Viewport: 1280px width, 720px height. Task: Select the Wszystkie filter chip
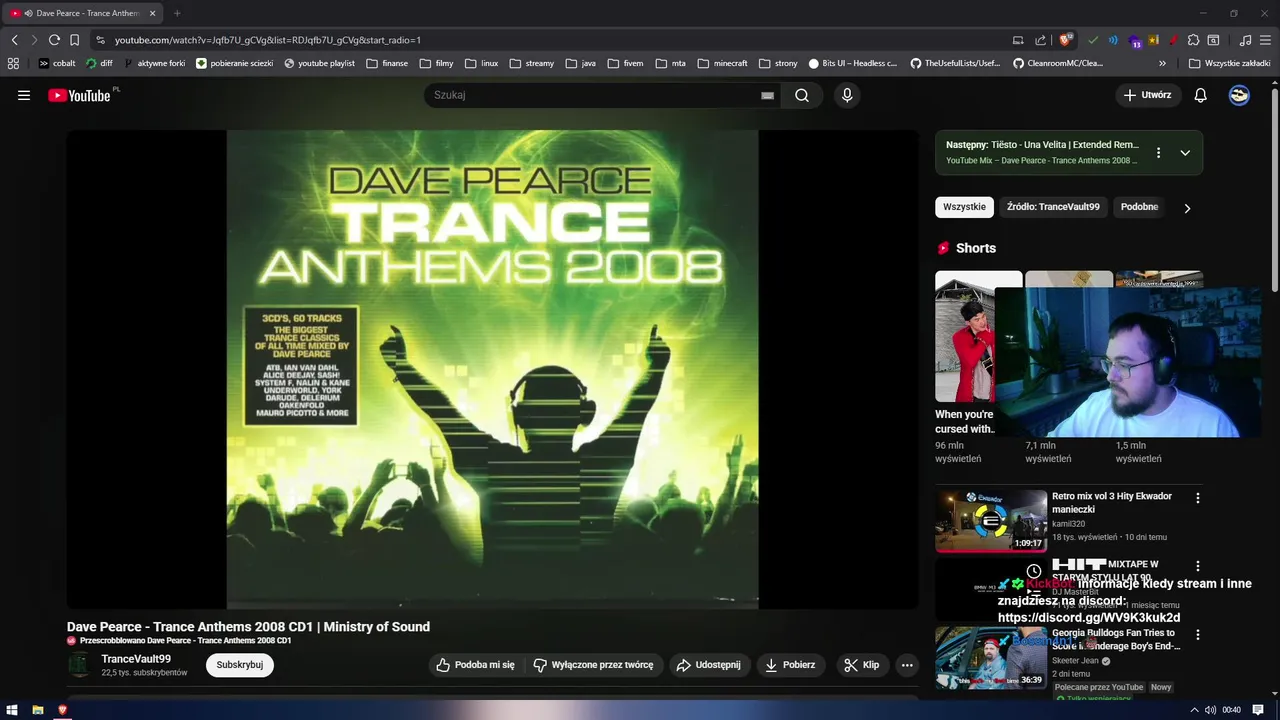(964, 207)
